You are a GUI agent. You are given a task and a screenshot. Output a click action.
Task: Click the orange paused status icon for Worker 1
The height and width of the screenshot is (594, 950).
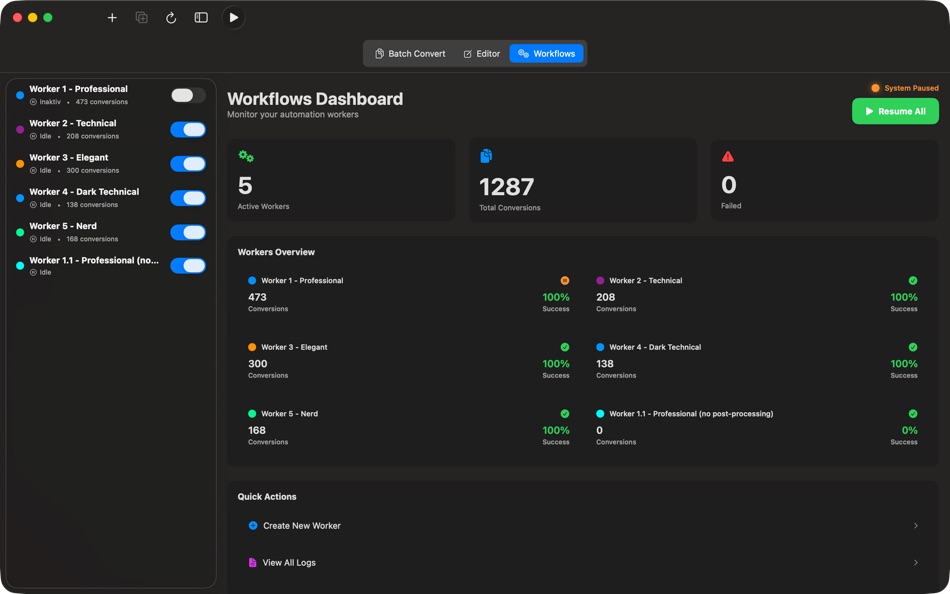pyautogui.click(x=565, y=281)
